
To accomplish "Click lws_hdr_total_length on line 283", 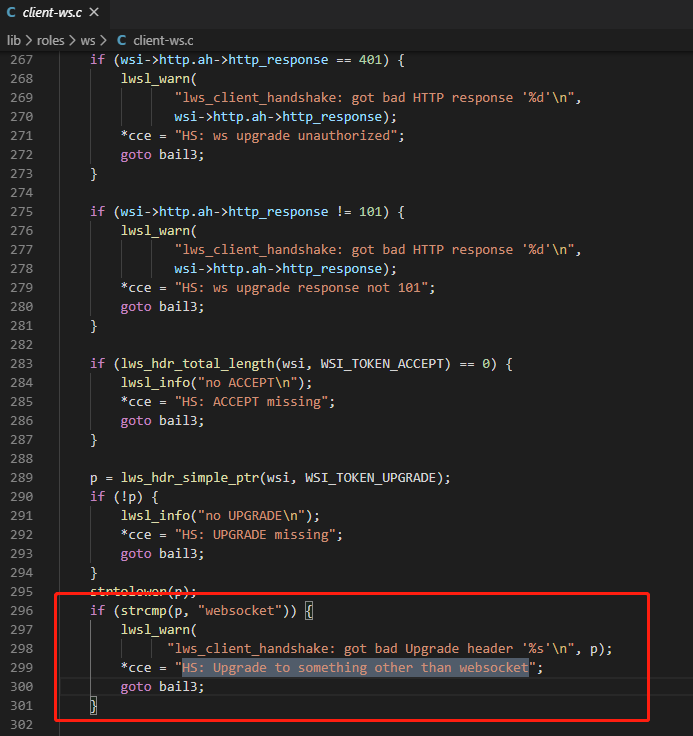I will 198,364.
